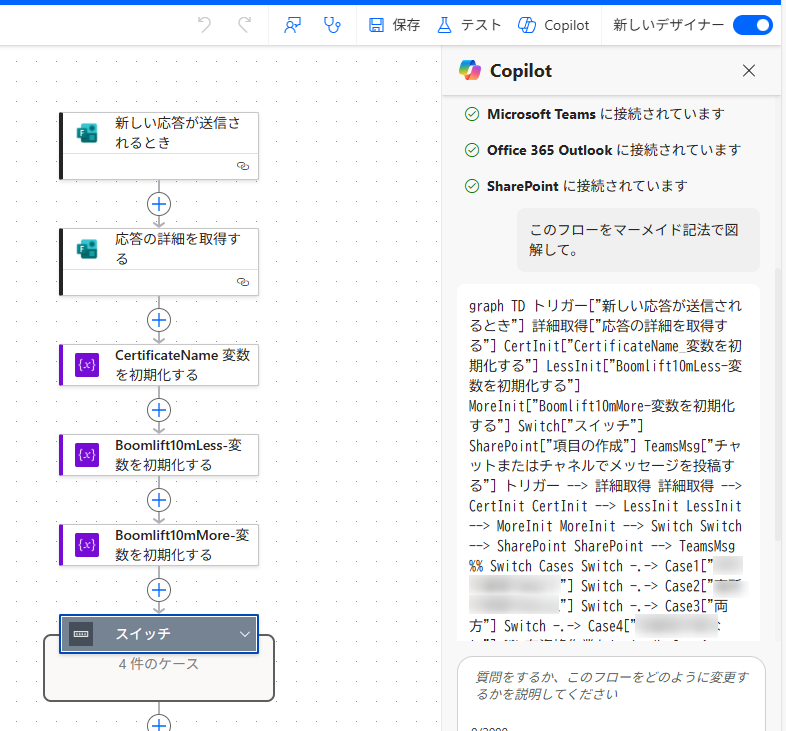Open the flow checker stethoscope icon
786x731 pixels.
click(x=332, y=25)
